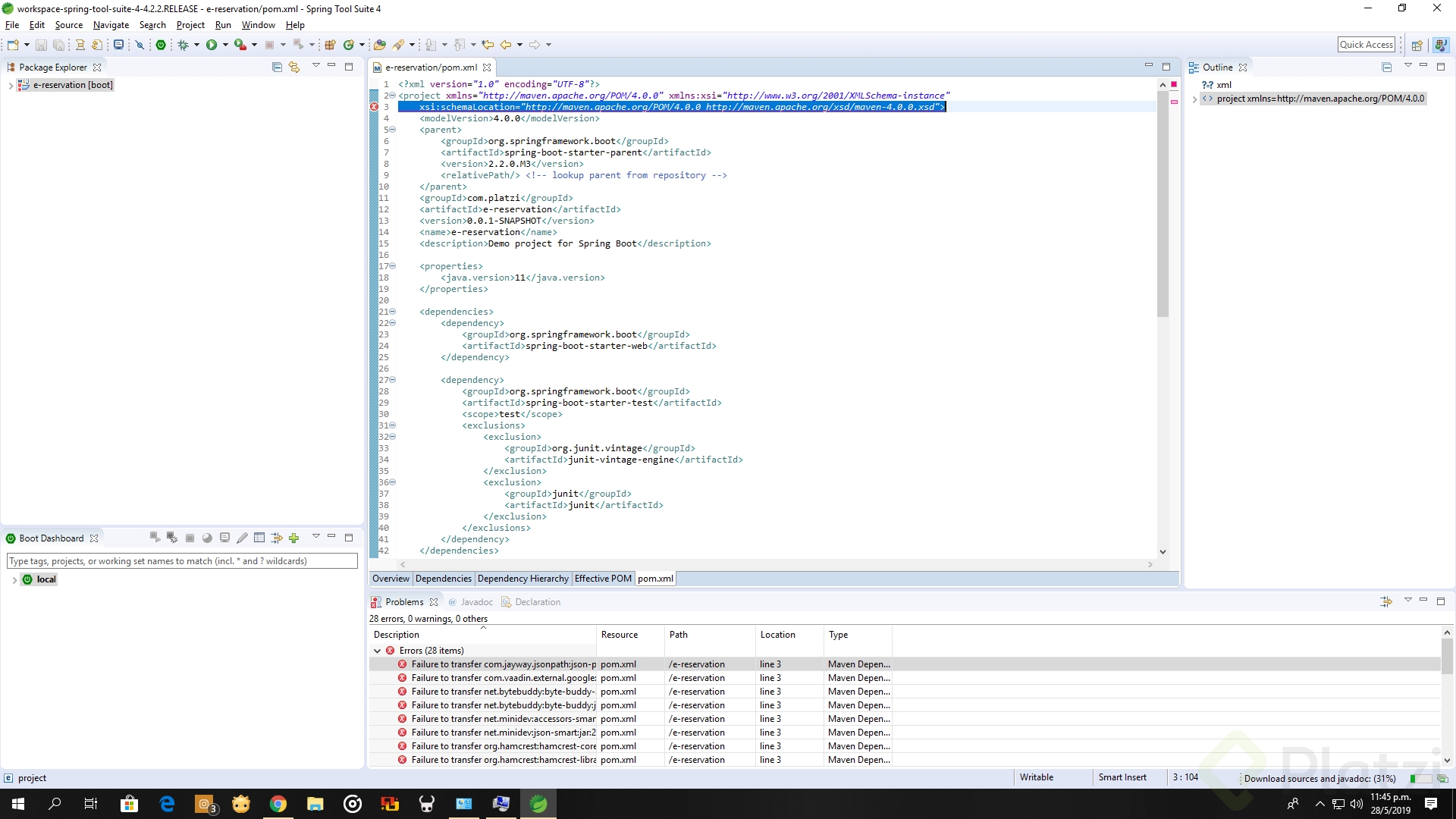The image size is (1456, 819).
Task: Collapse Errors (28 items) group
Action: coord(378,651)
